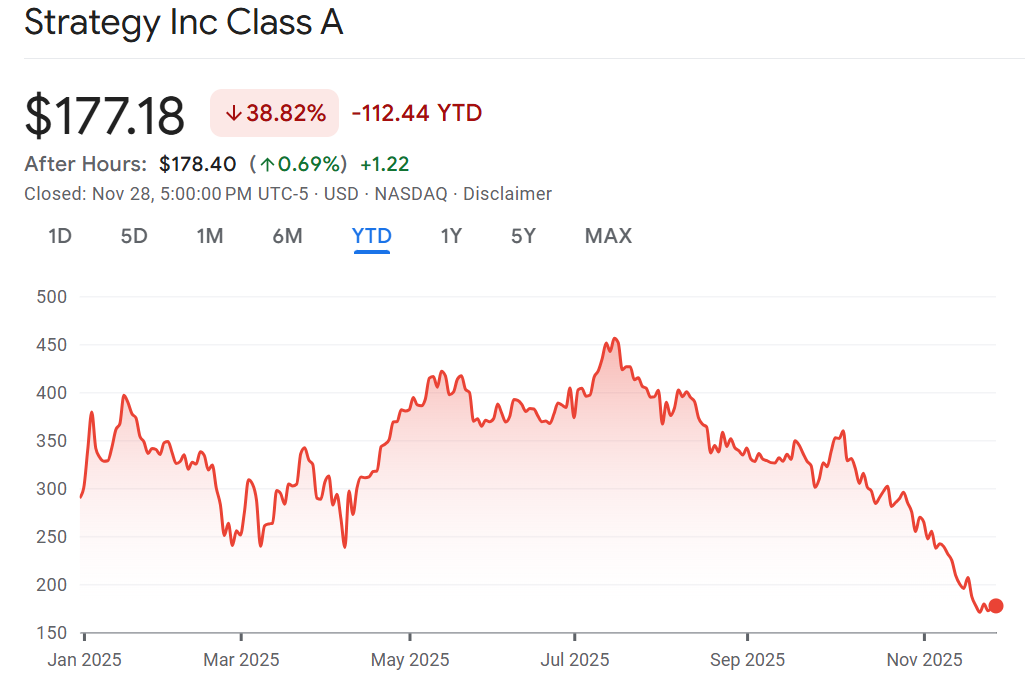The image size is (1025, 693).
Task: View the 6M price chart
Action: tap(287, 236)
